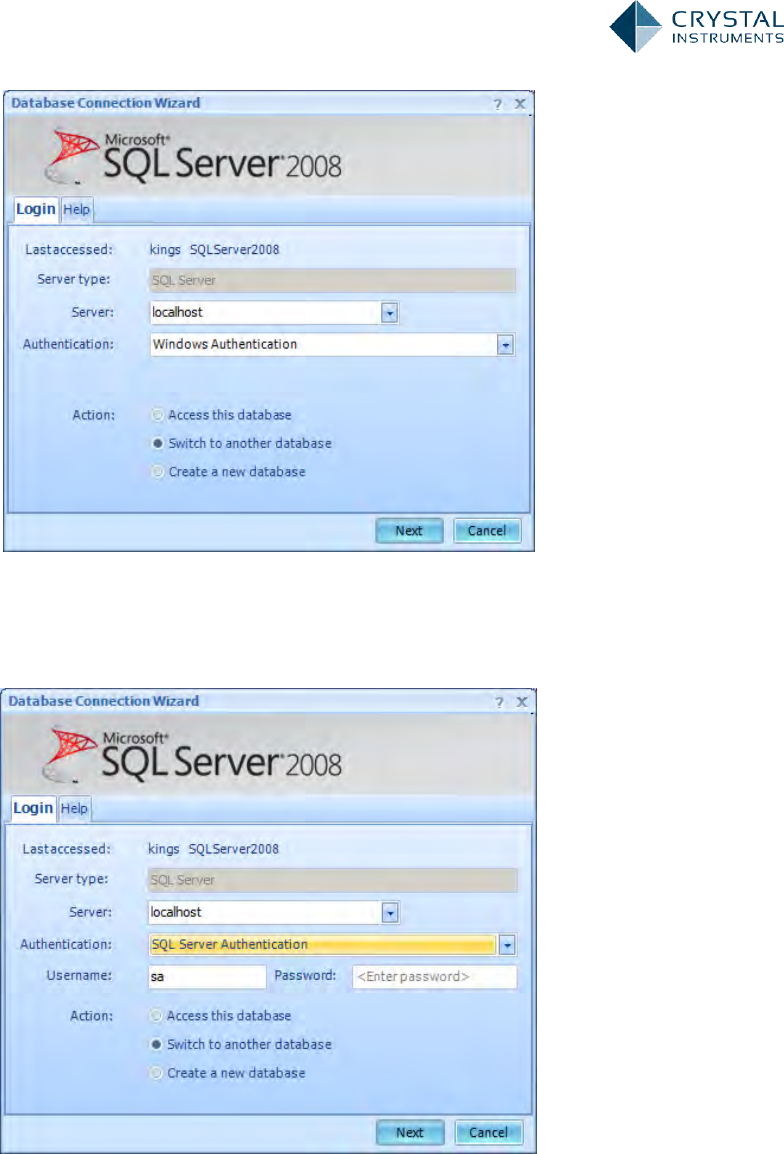Select 'Access this database' in upper wizard

pyautogui.click(x=222, y=415)
